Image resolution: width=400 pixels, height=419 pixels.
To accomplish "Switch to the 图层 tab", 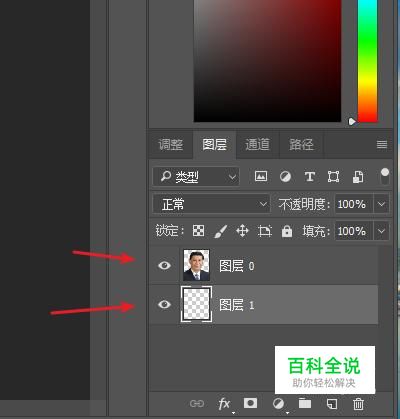I will pyautogui.click(x=215, y=145).
